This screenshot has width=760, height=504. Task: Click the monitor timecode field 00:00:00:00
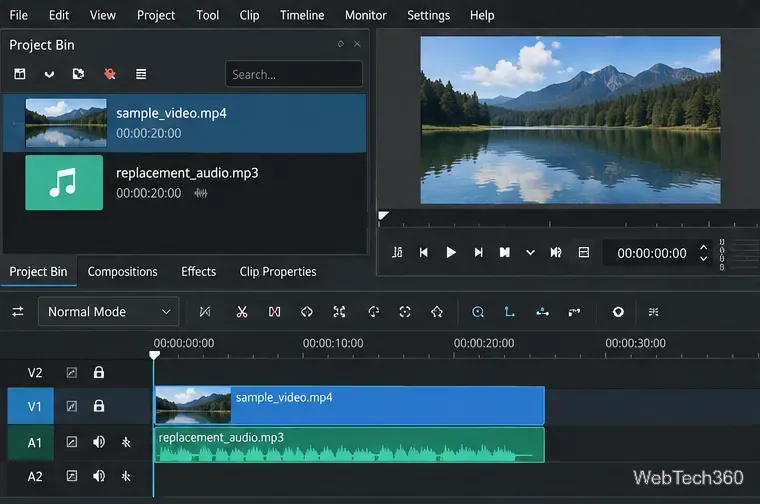point(651,253)
